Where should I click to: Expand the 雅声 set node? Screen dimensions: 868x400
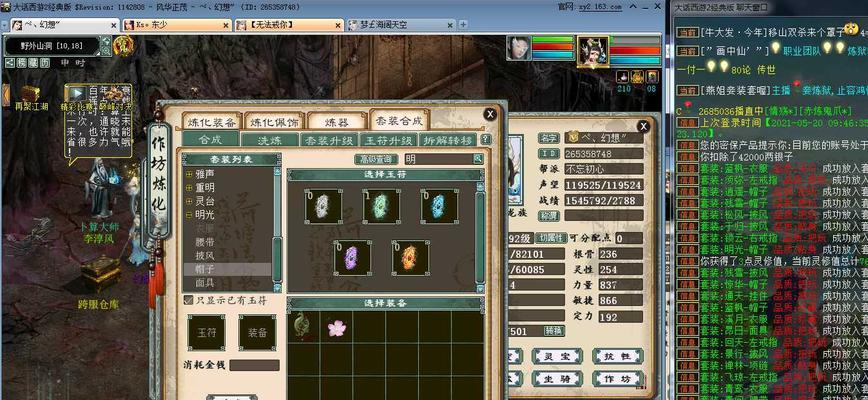coord(189,174)
